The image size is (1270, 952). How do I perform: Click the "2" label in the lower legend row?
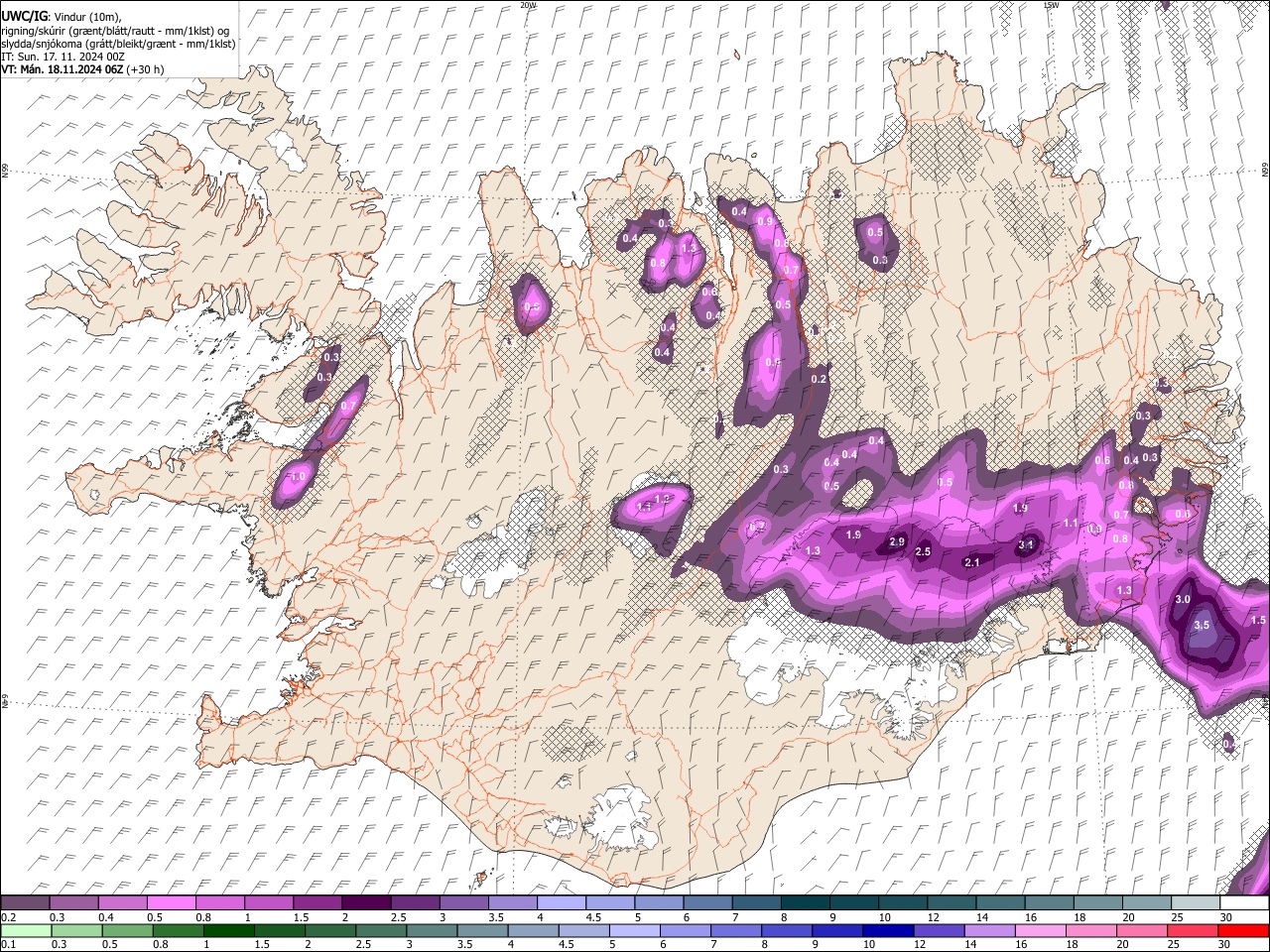tap(308, 944)
